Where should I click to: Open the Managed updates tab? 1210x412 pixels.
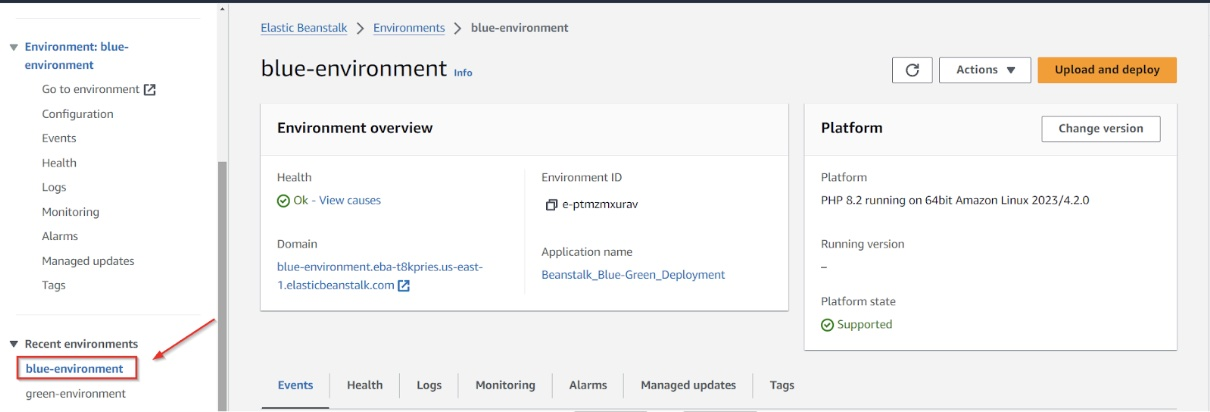(688, 385)
